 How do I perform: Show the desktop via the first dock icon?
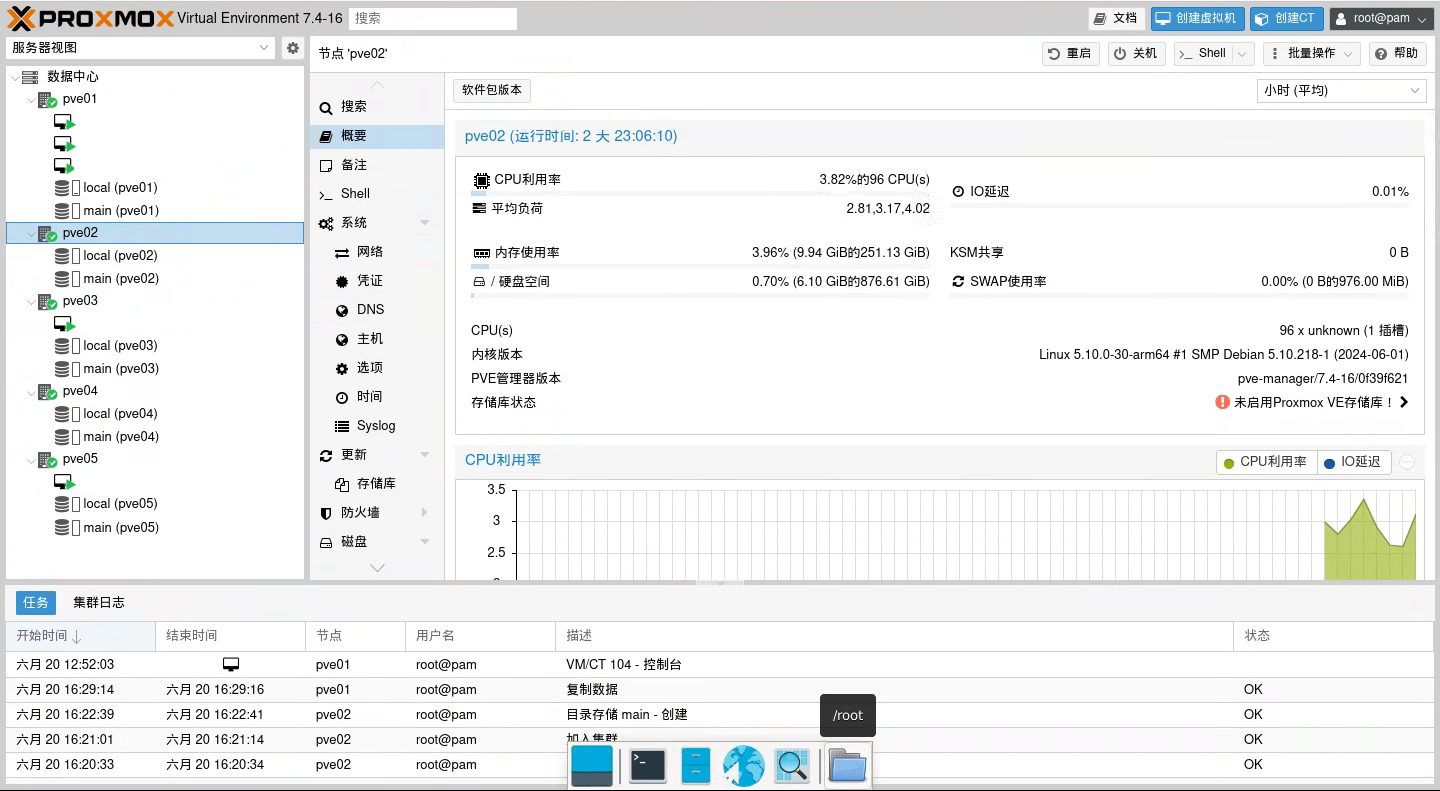tap(592, 766)
